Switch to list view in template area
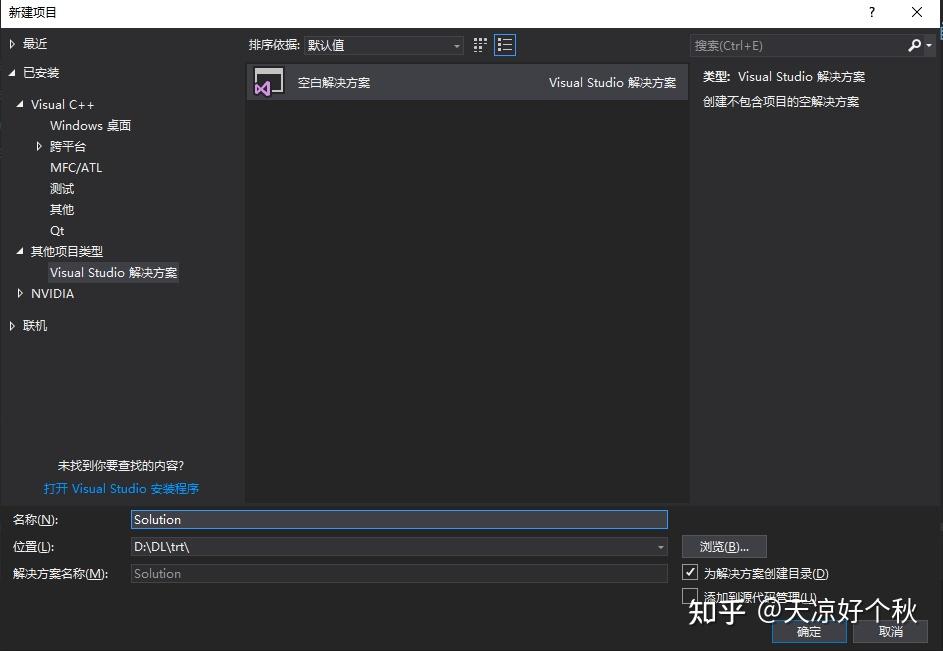 point(505,45)
